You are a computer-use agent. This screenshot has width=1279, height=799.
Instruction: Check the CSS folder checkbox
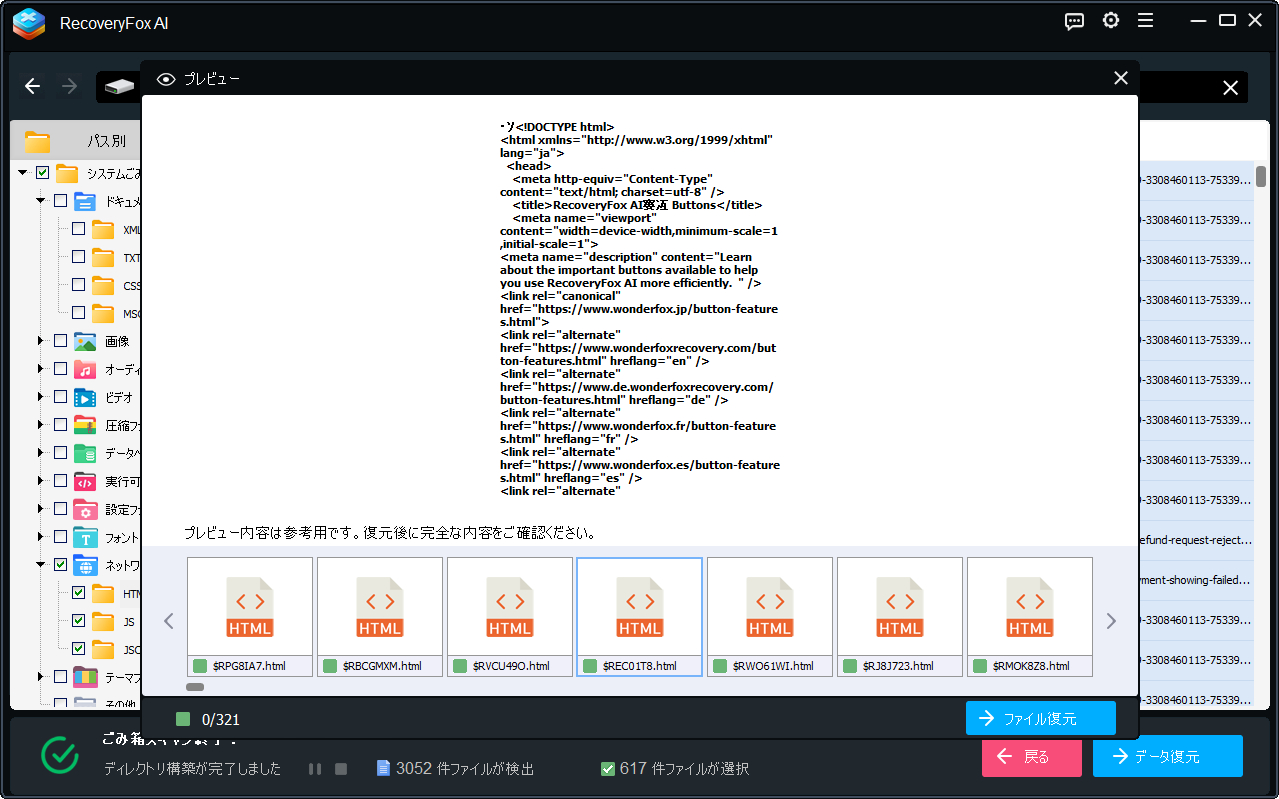point(78,285)
